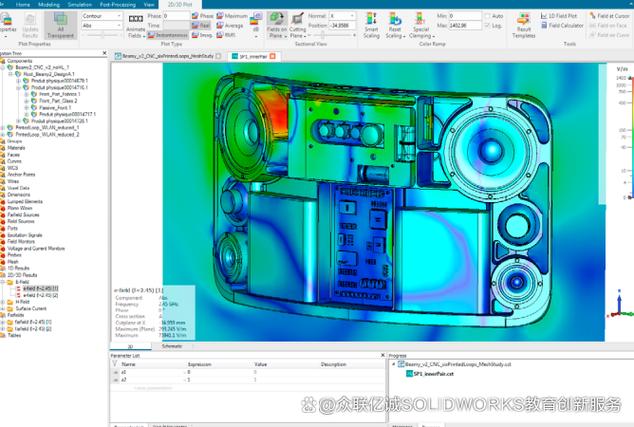
Task: Open the Simulation ribbon tab
Action: pyautogui.click(x=80, y=4)
